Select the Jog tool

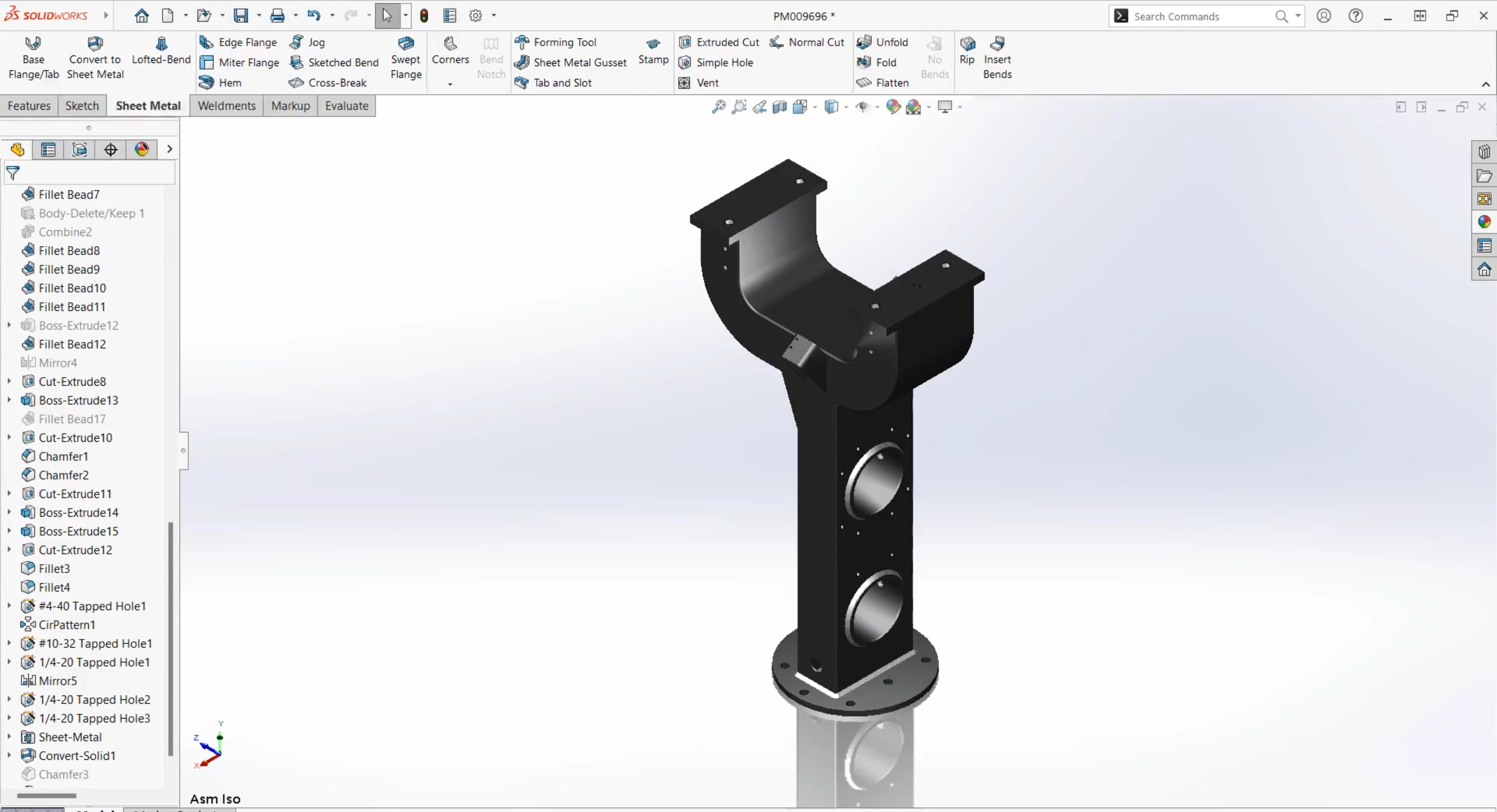click(308, 42)
